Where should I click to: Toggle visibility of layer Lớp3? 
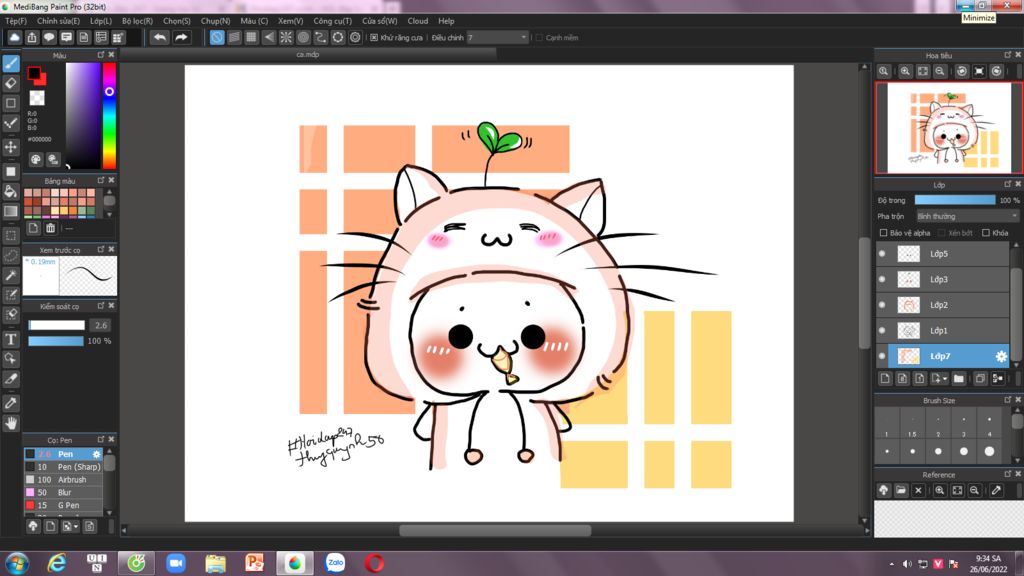click(x=882, y=279)
